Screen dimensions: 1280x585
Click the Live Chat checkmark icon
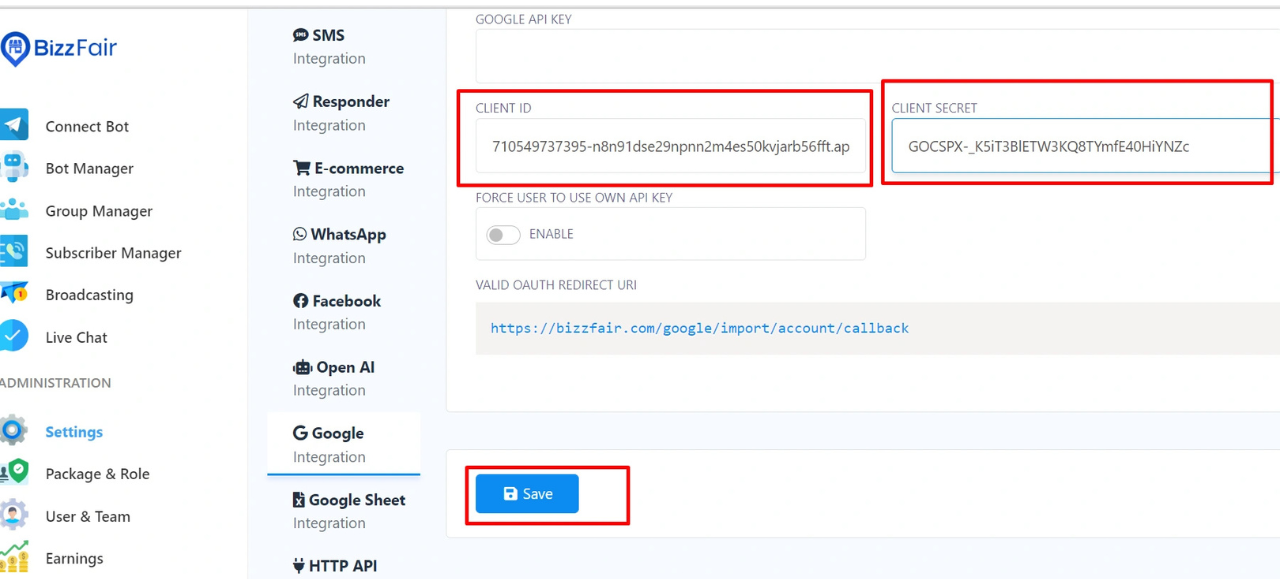(x=13, y=336)
